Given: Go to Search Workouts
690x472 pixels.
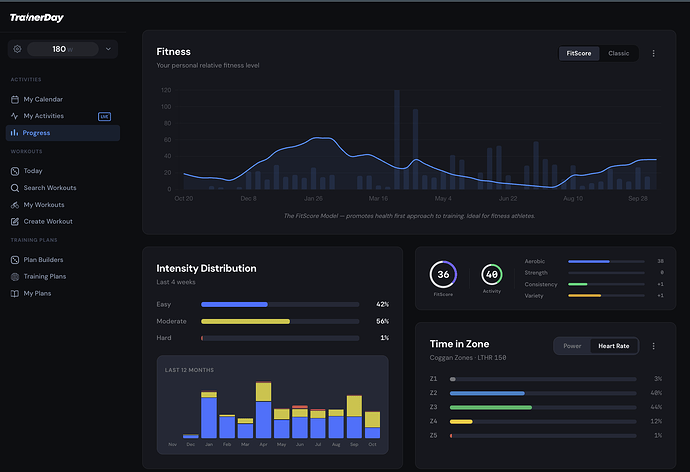Looking at the screenshot, I should (x=50, y=188).
